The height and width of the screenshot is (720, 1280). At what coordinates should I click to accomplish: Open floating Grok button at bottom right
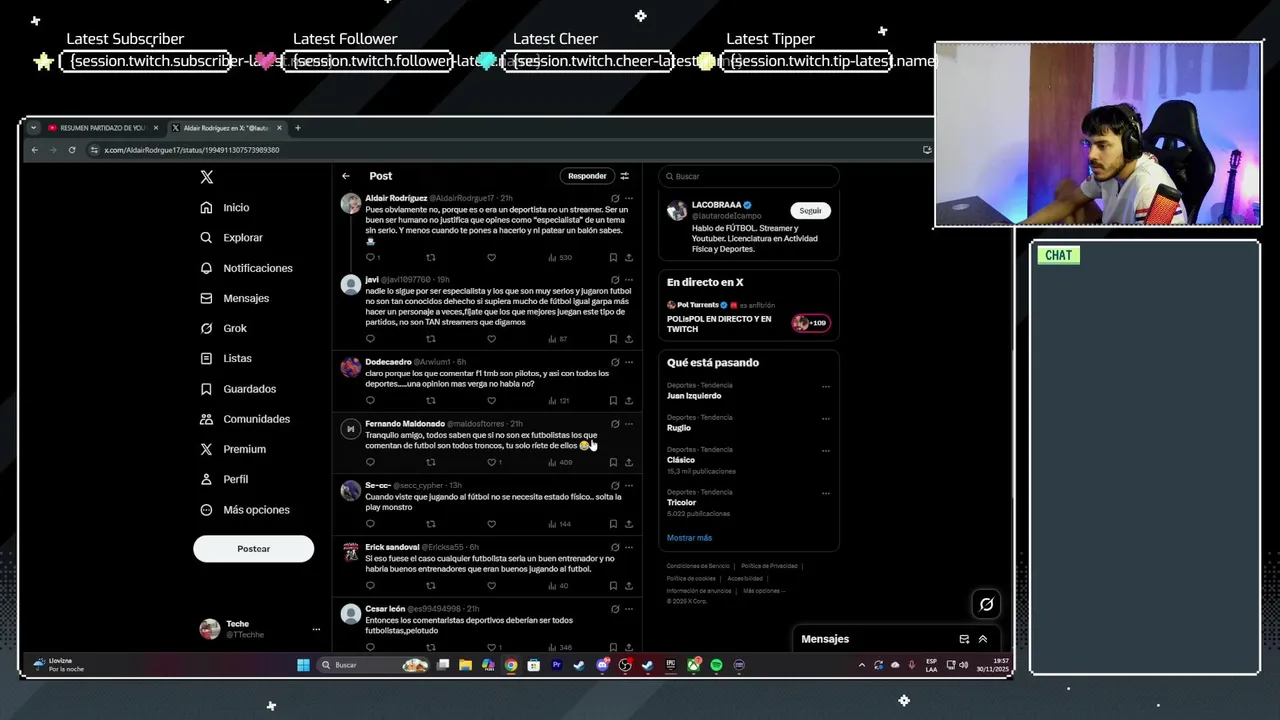click(986, 604)
